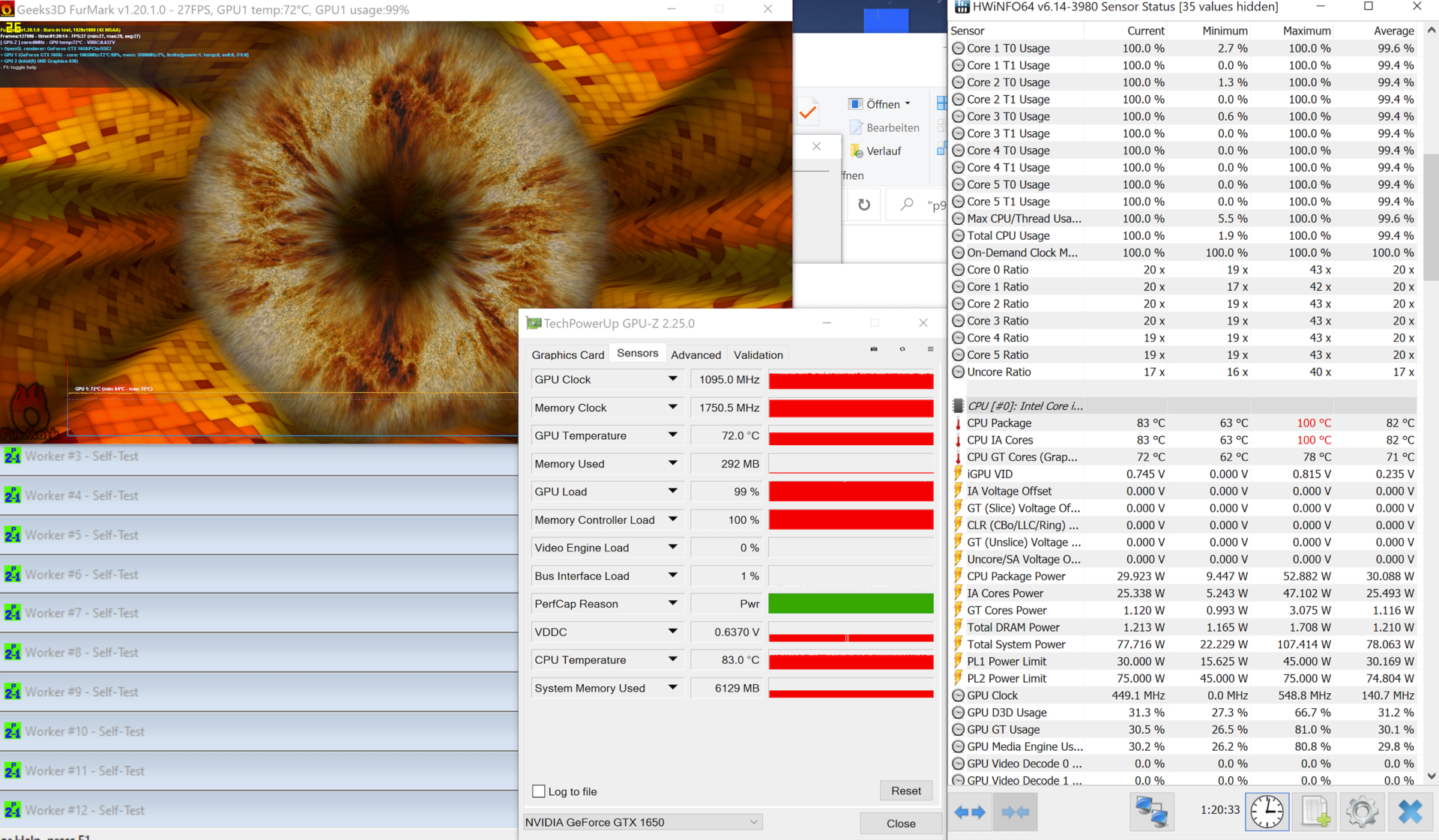Click the GPU-Z screenshot camera icon

(874, 349)
